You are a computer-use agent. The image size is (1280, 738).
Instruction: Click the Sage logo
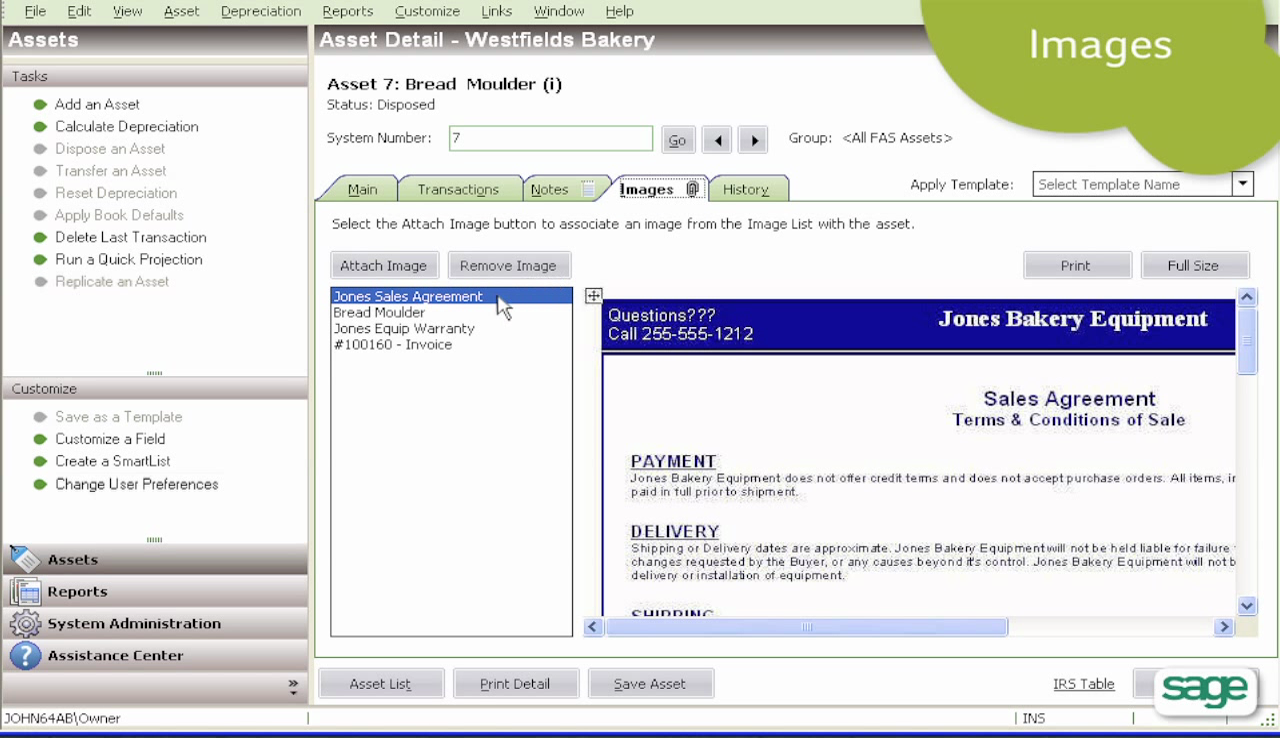(x=1206, y=689)
